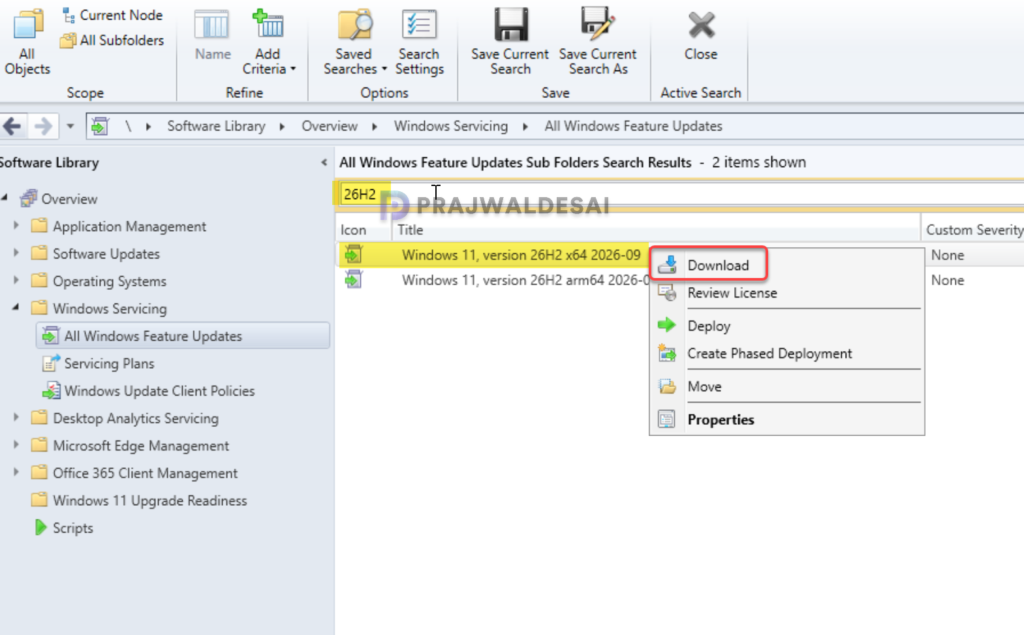Click Windows Servicing in breadcrumb
Screen dimensions: 1024x635
tap(451, 126)
